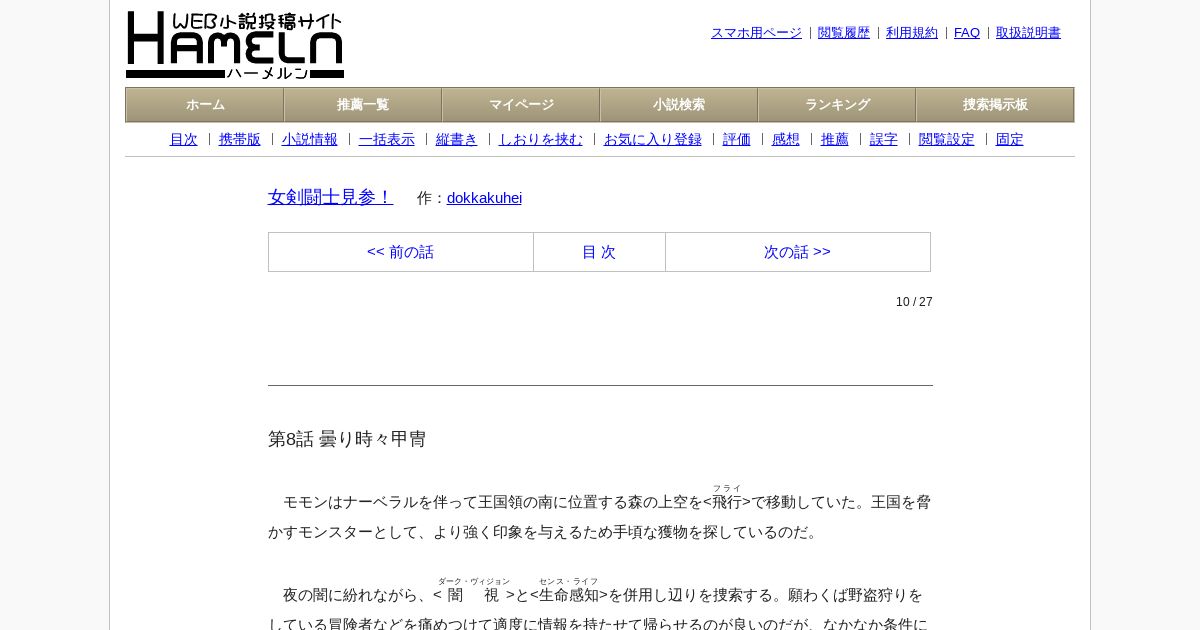Click the 推薦 link in submenu
The image size is (1200, 630).
click(835, 140)
